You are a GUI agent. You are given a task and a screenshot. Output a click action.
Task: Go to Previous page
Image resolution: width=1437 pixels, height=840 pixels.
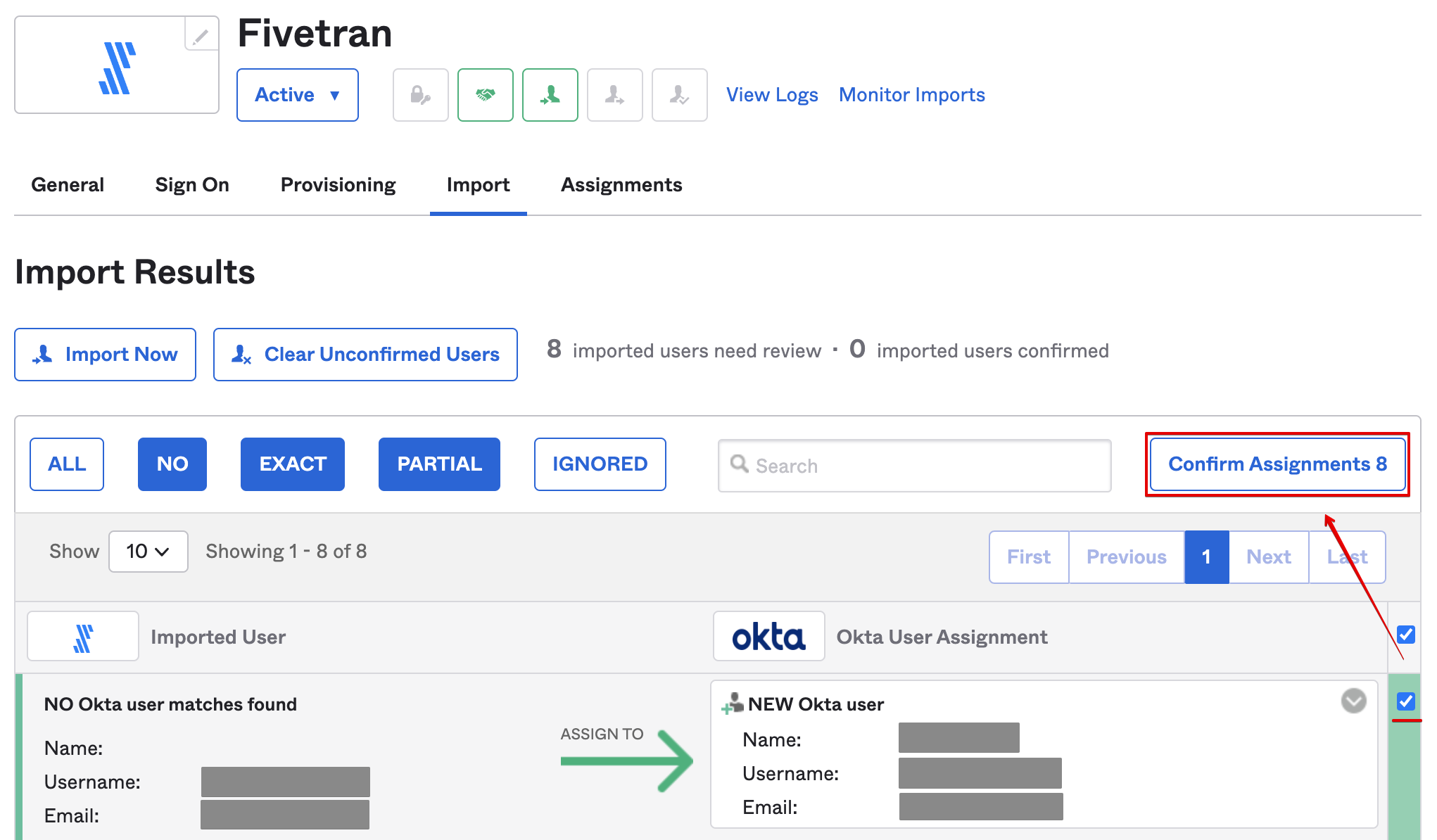point(1127,557)
